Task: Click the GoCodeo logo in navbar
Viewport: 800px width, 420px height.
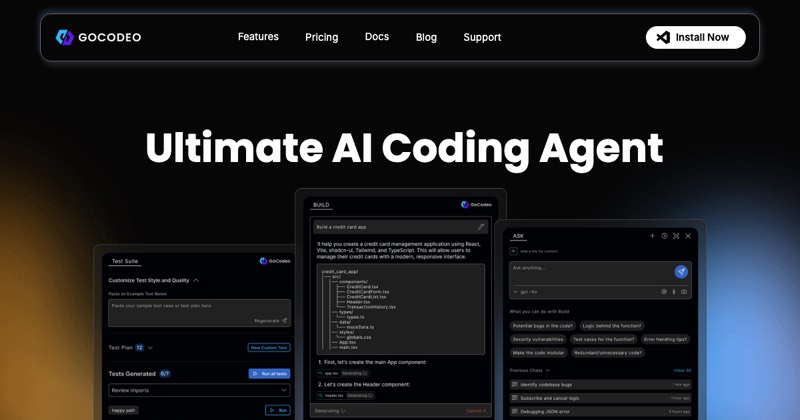Action: 98,37
